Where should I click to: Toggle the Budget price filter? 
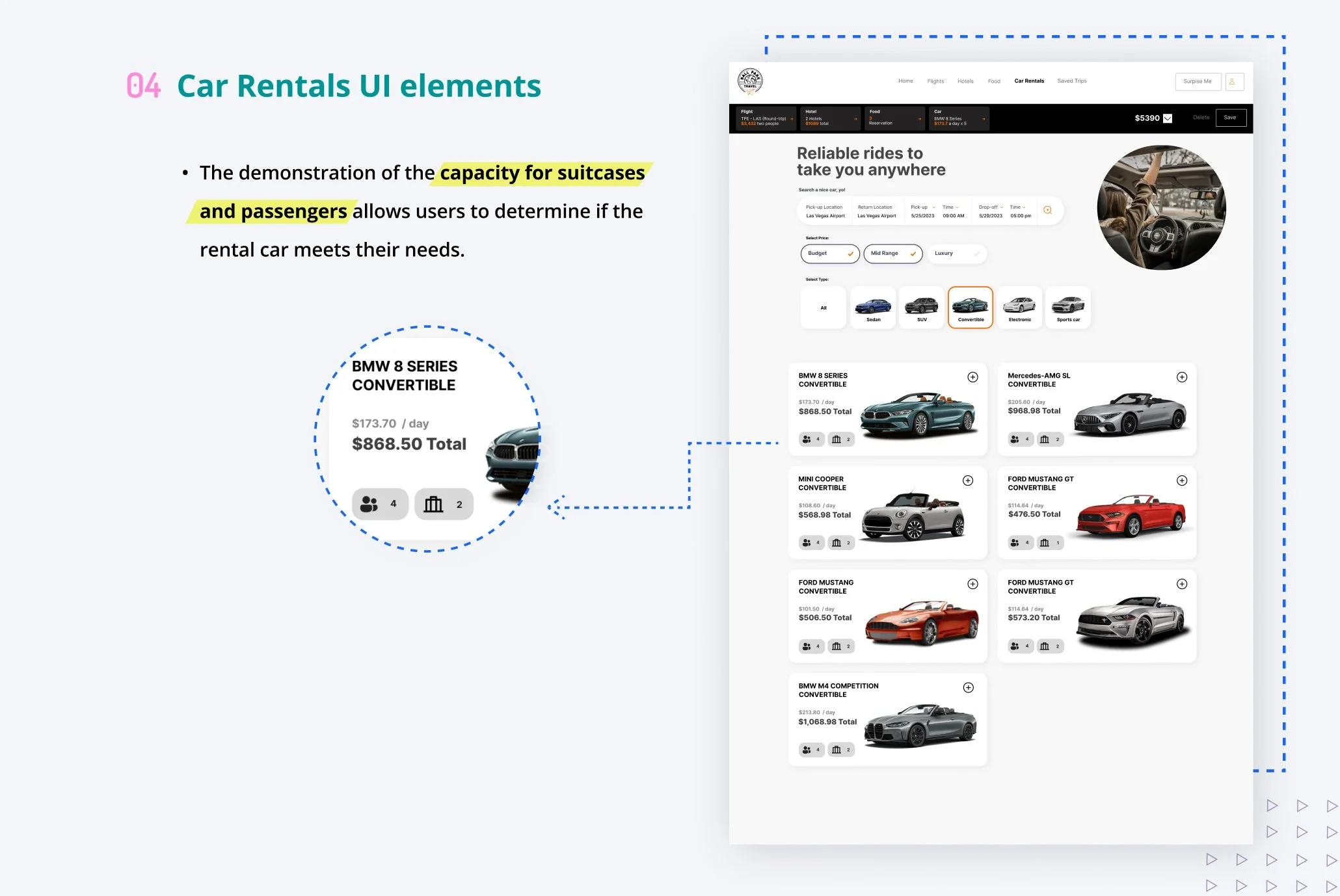coord(829,254)
